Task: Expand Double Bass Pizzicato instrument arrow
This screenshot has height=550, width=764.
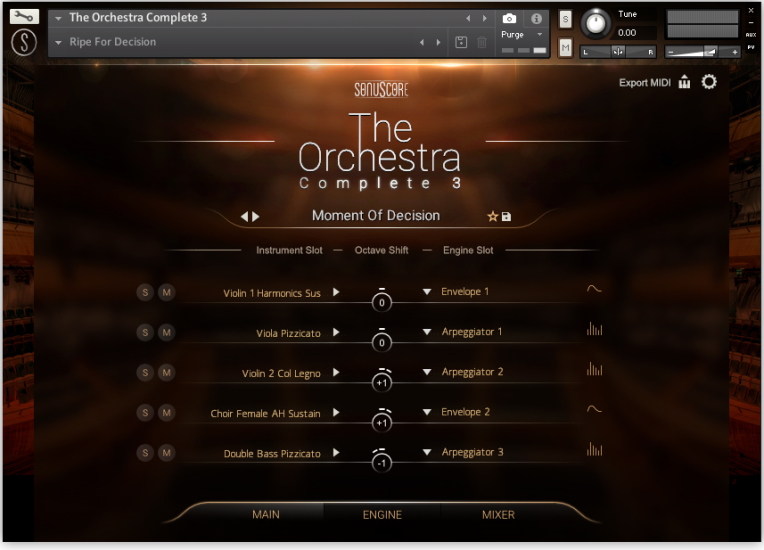Action: [x=336, y=452]
